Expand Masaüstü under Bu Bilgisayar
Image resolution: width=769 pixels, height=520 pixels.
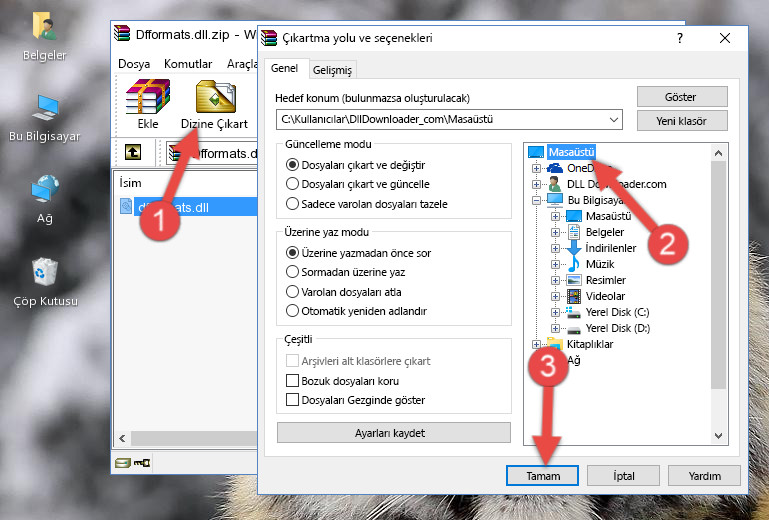555,216
